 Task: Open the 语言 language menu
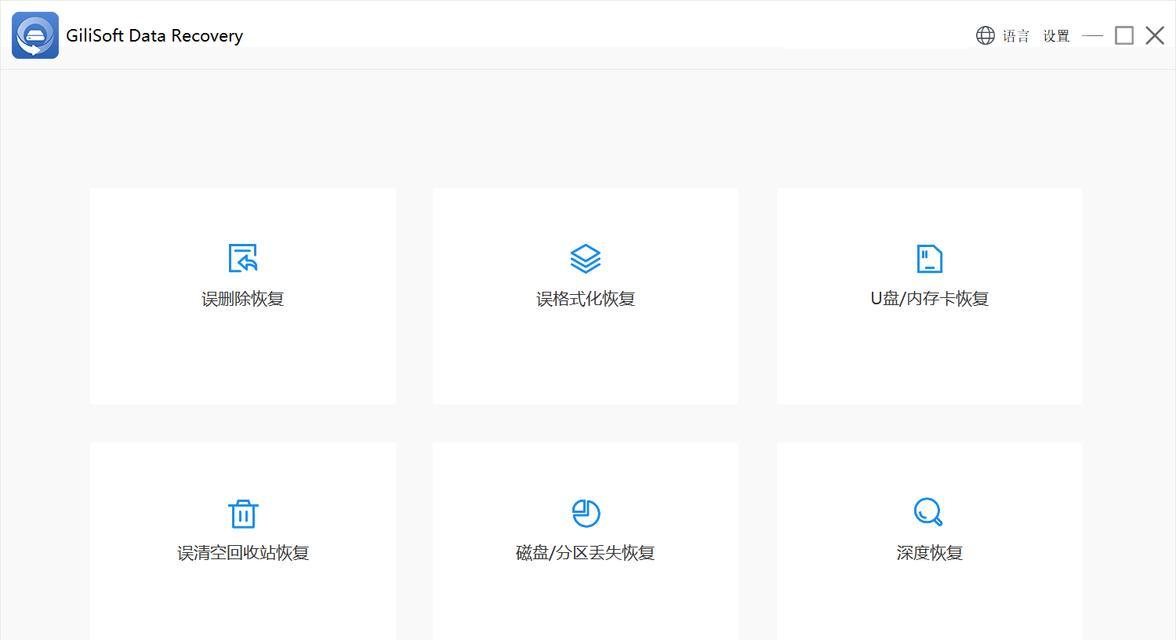(1016, 36)
